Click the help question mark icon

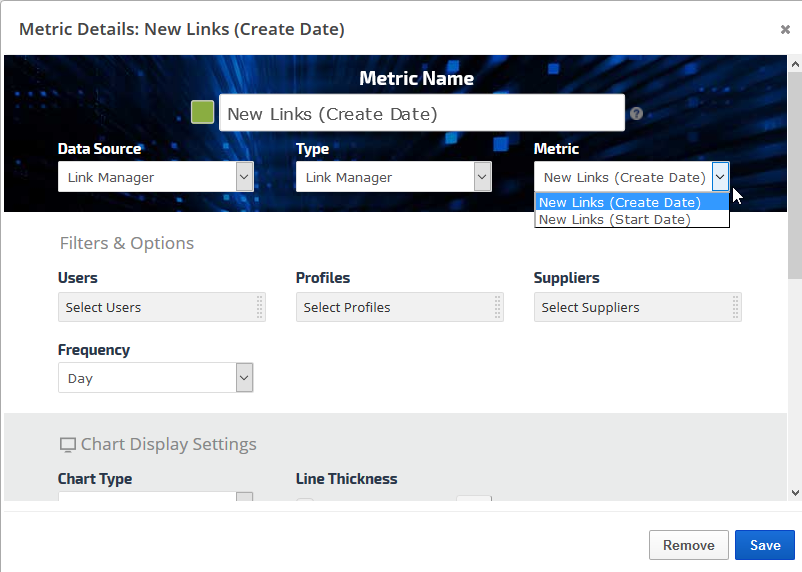(636, 114)
